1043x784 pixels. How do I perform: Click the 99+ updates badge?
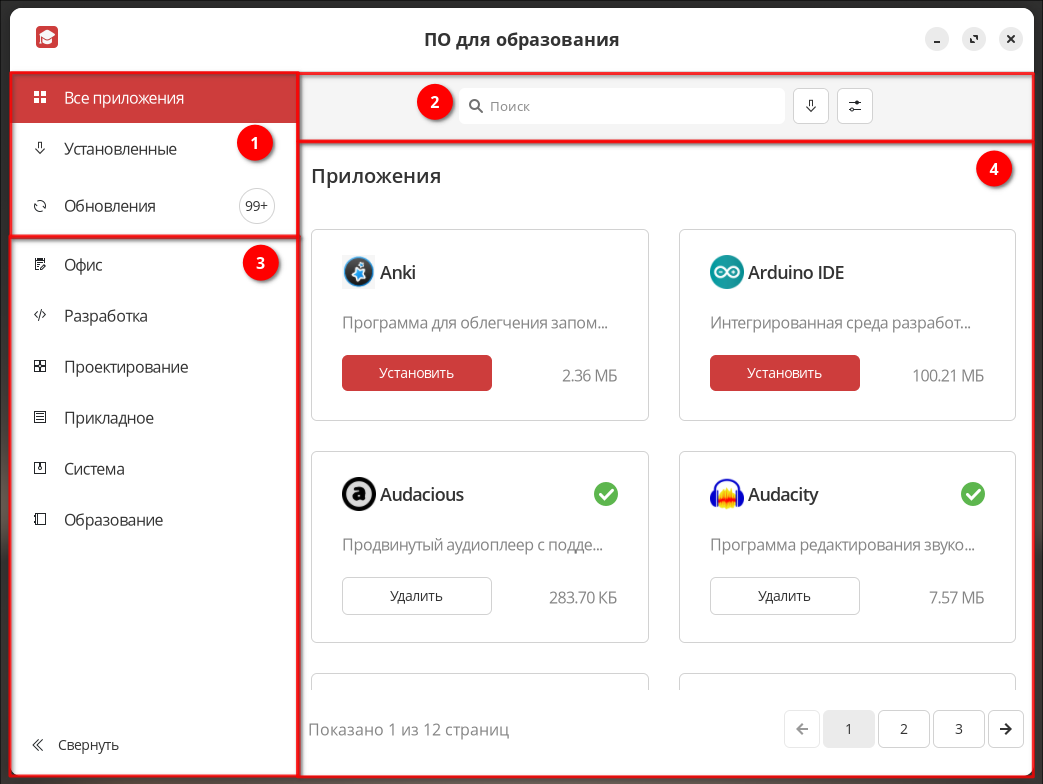256,206
